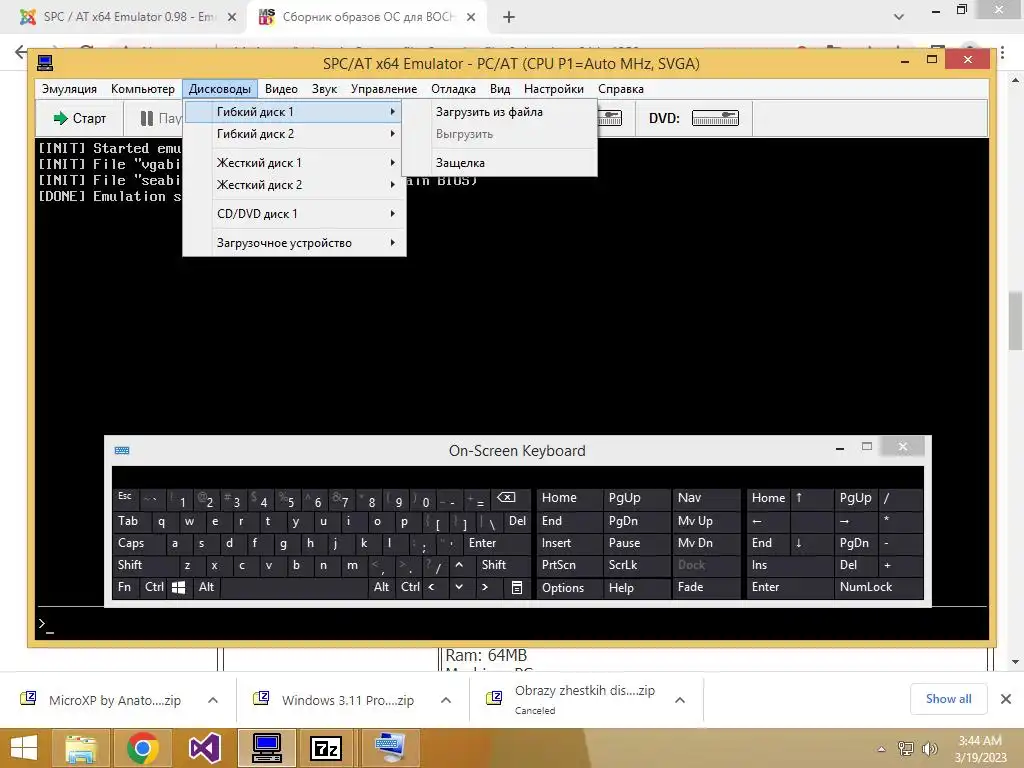Select Загрузить из файла menu entry
This screenshot has height=768, width=1024.
[500, 112]
